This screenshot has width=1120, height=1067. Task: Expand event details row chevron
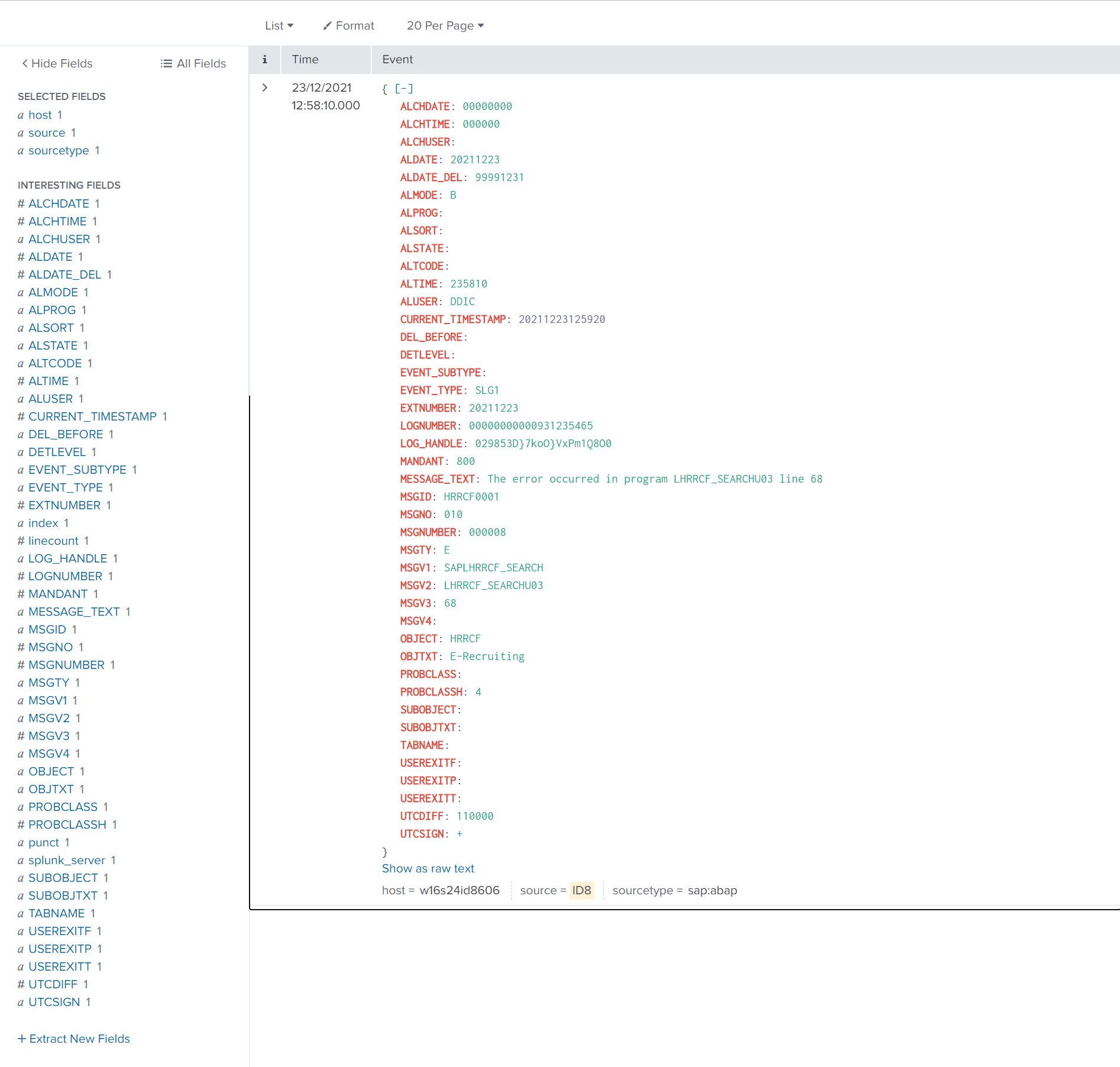click(x=265, y=88)
